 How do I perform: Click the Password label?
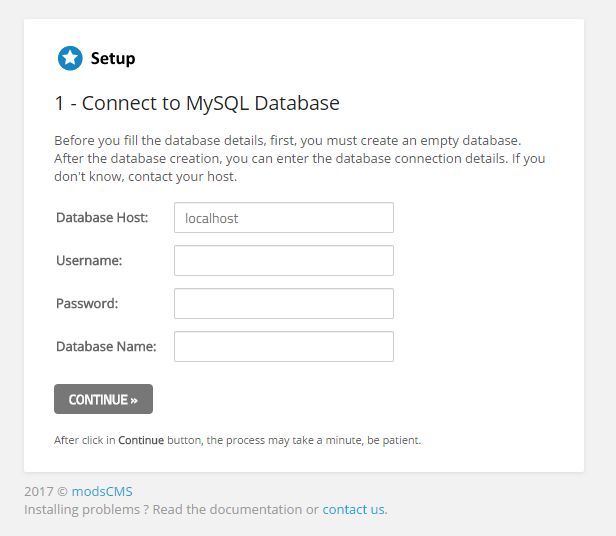(x=87, y=304)
